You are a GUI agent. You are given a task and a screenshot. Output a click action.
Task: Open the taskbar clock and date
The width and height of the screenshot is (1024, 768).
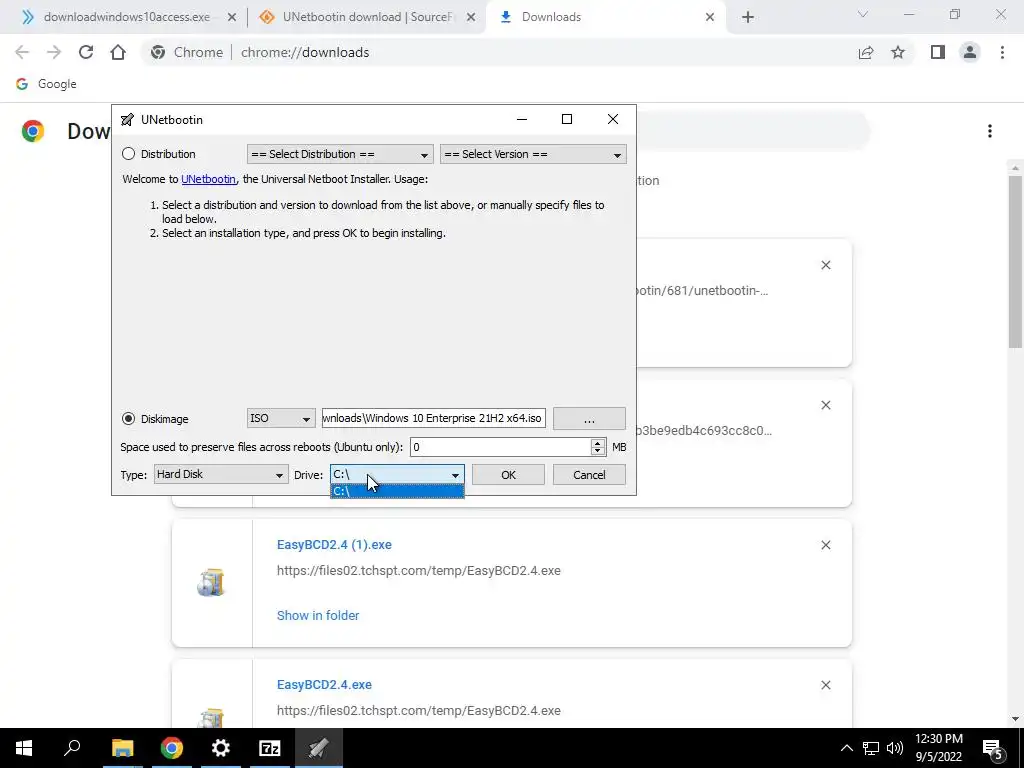tap(938, 748)
